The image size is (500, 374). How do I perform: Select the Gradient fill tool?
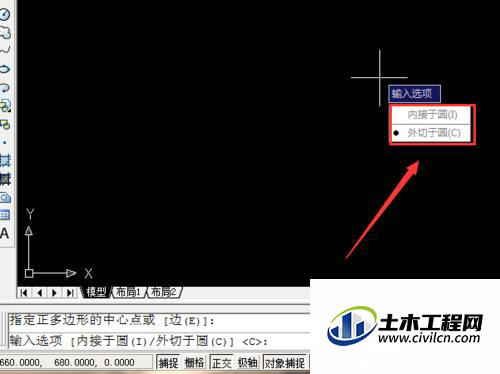pos(5,179)
